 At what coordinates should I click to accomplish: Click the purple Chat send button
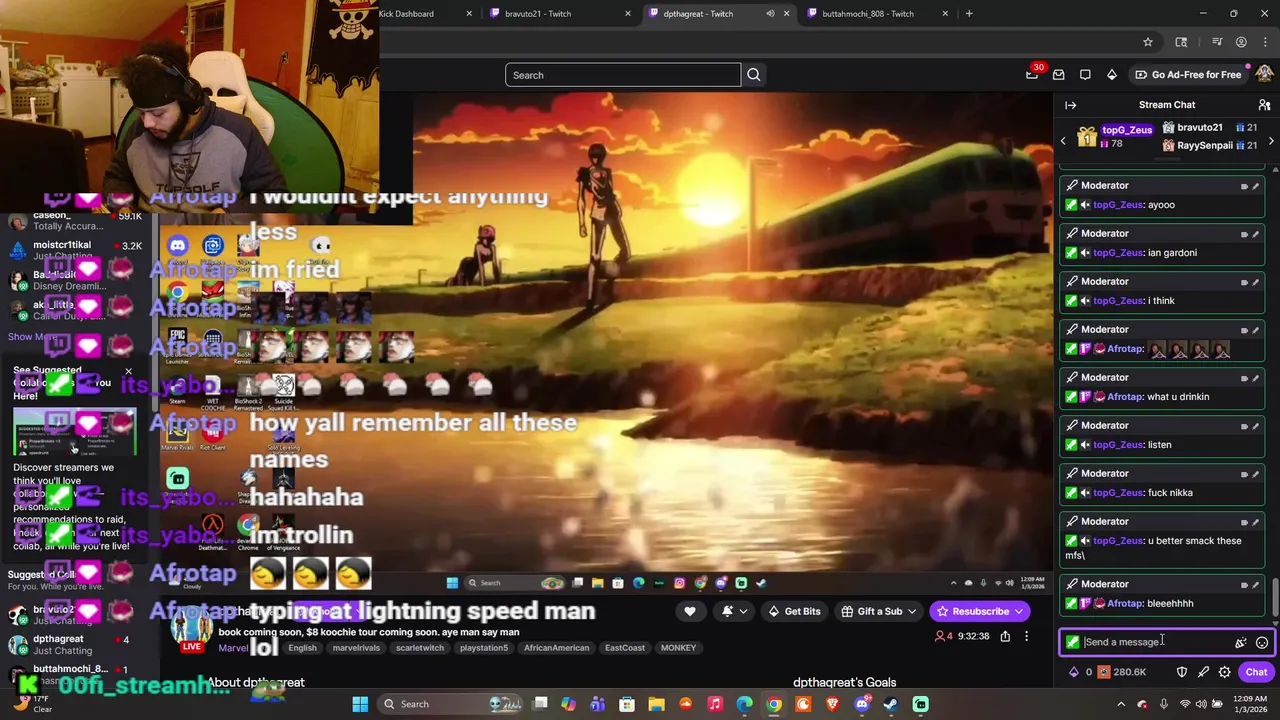pyautogui.click(x=1256, y=672)
